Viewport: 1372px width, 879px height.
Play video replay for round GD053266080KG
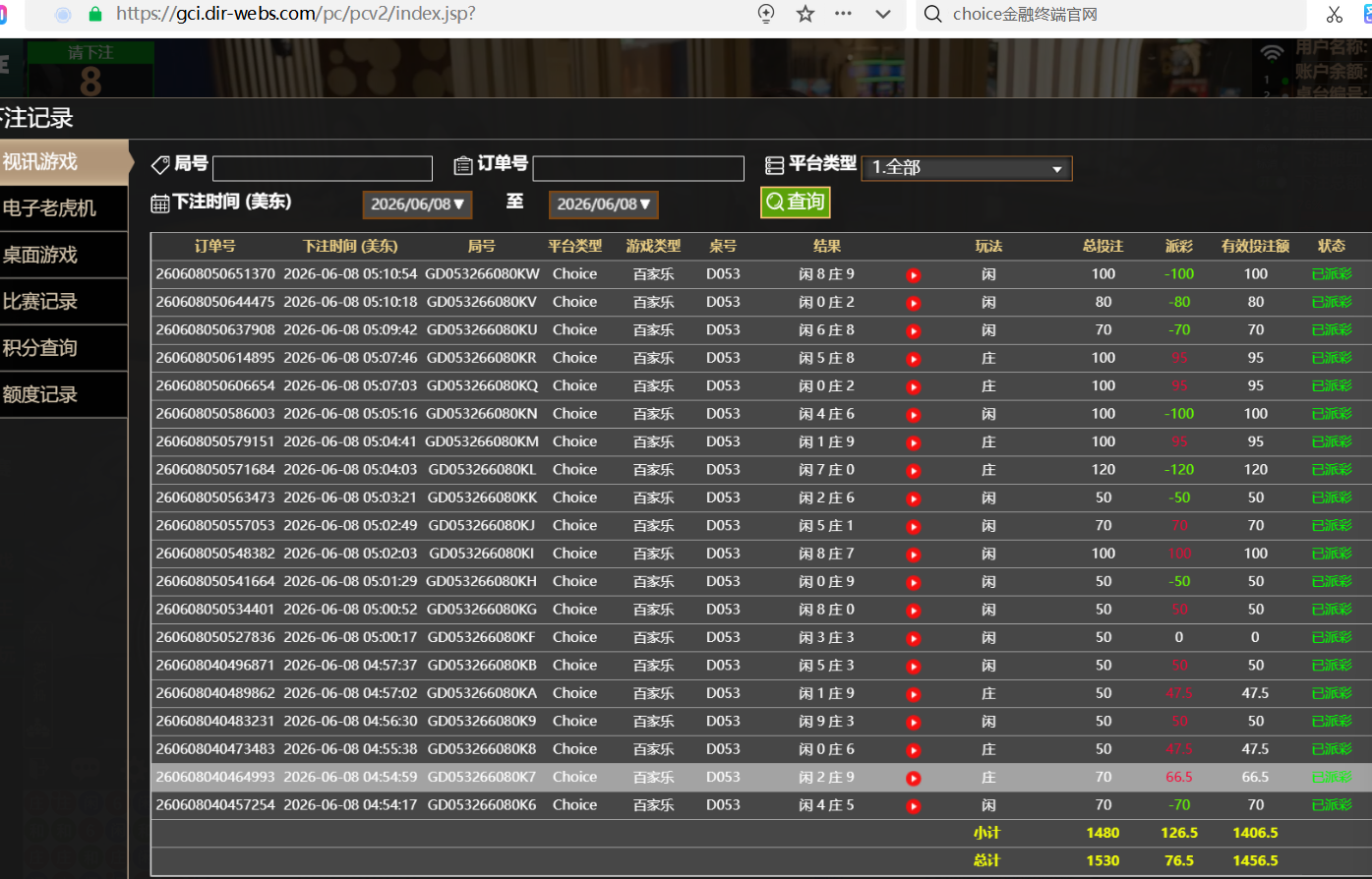click(914, 611)
